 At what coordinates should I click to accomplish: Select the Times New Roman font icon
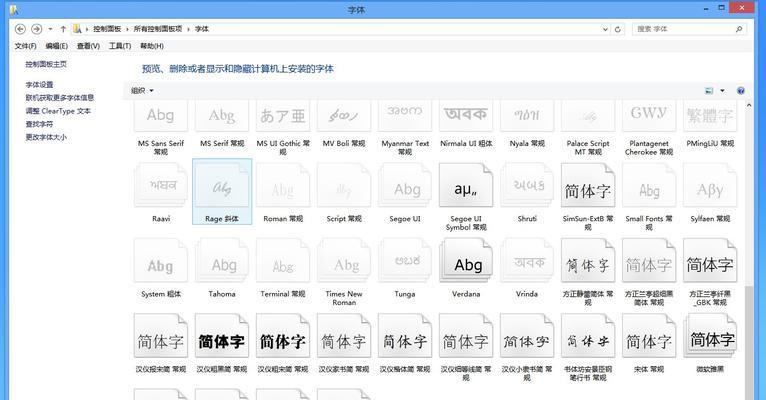[x=344, y=261]
